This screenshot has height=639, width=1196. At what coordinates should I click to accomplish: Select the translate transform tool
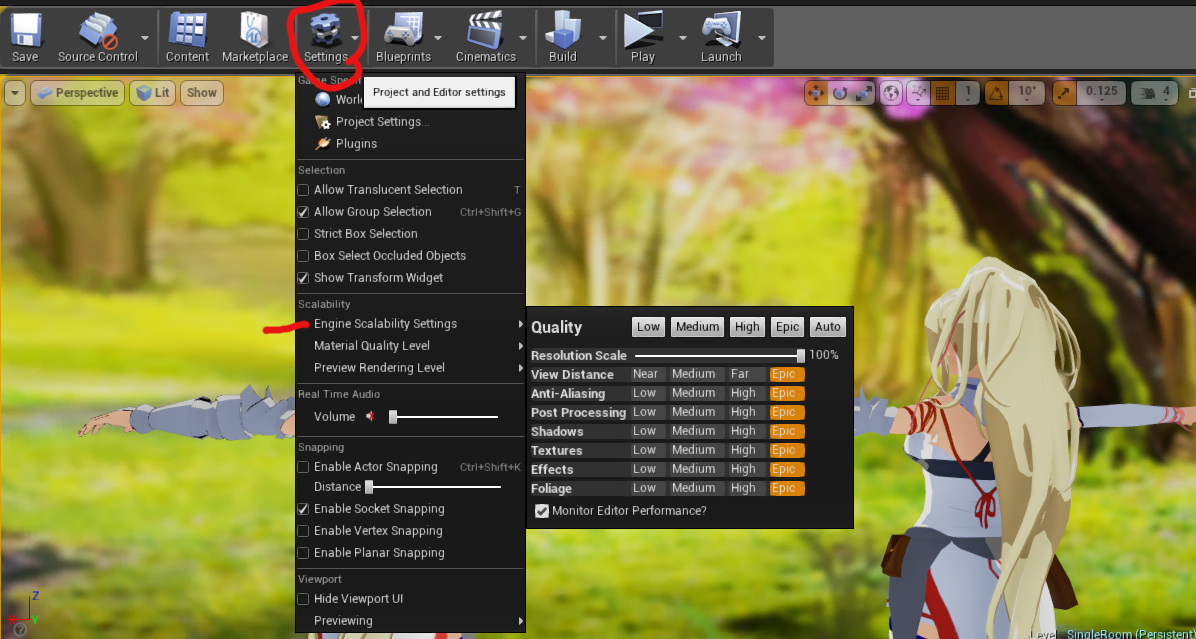815,93
